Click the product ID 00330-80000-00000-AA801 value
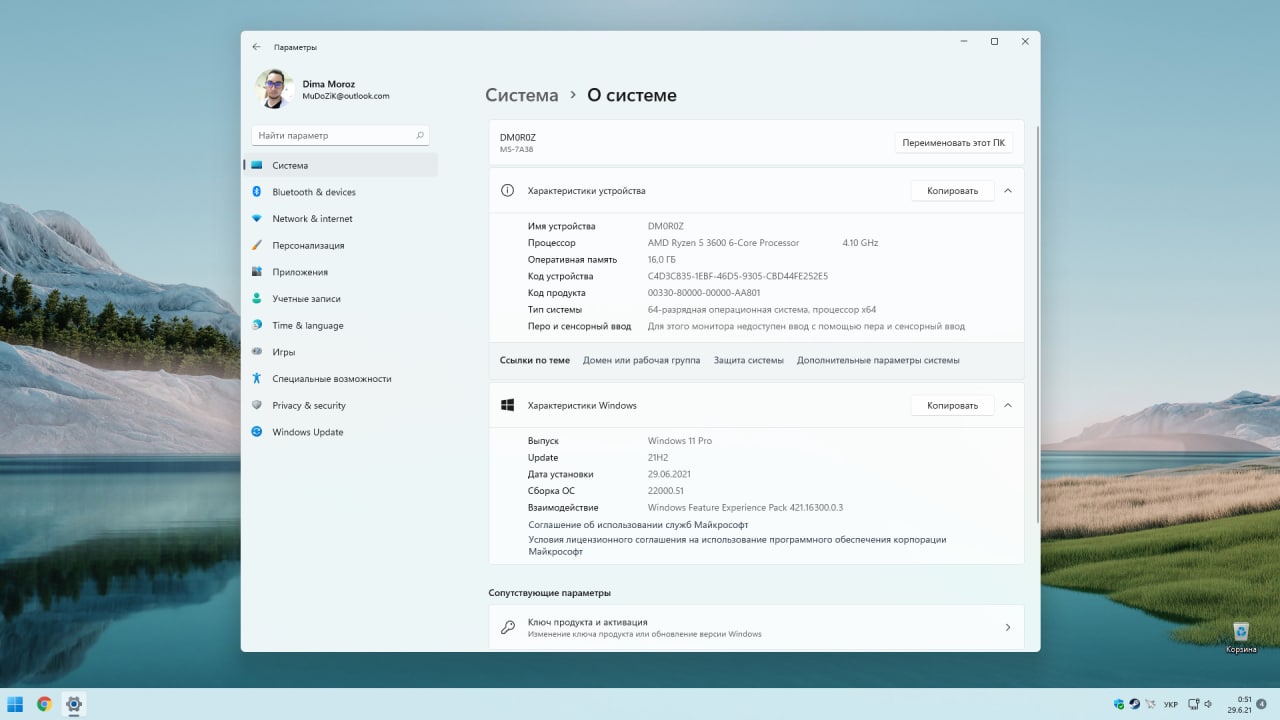Screen dimensions: 1280x720 pos(704,293)
